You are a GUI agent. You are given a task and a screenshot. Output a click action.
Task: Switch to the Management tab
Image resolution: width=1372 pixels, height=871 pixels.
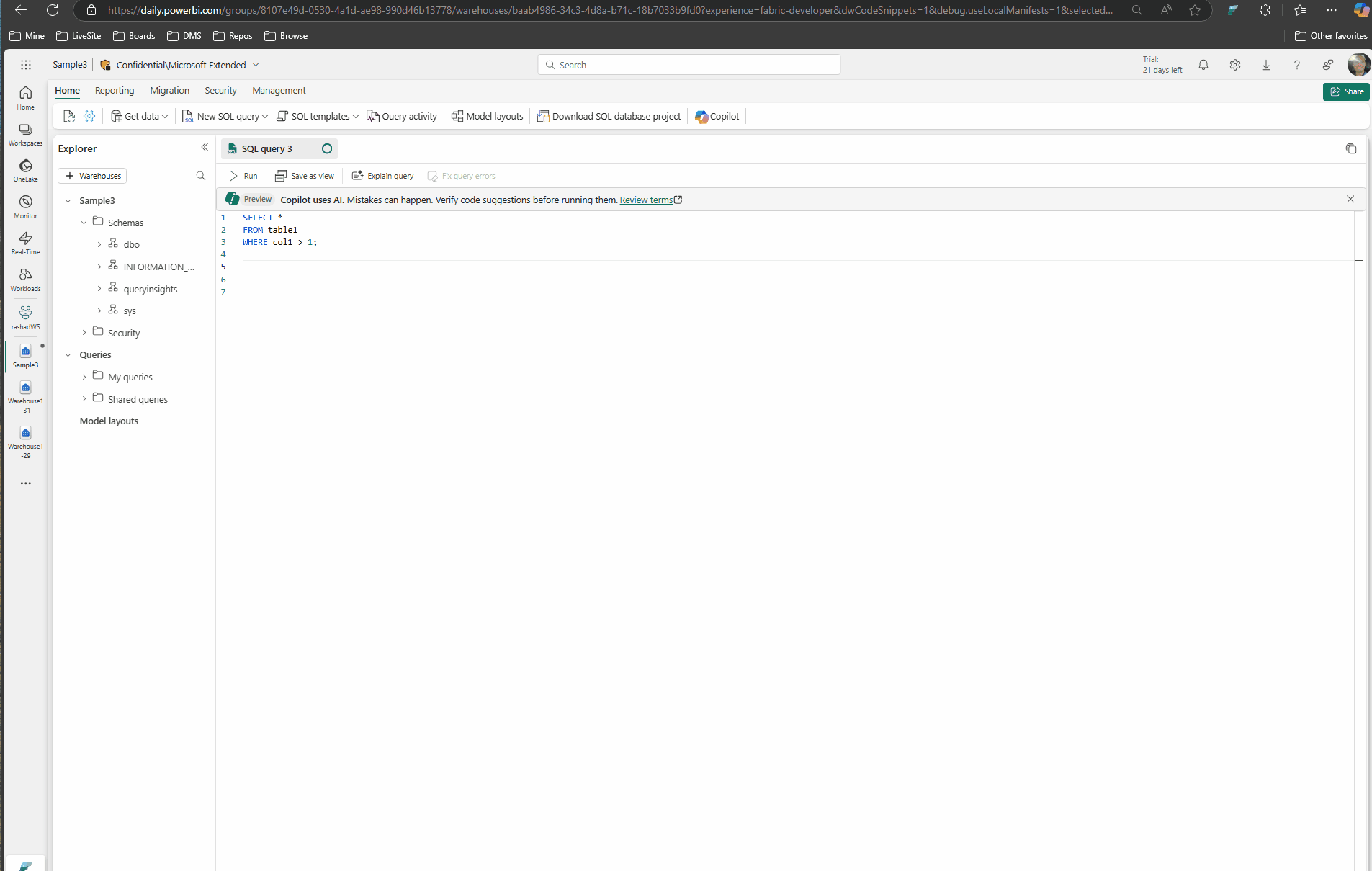point(279,90)
